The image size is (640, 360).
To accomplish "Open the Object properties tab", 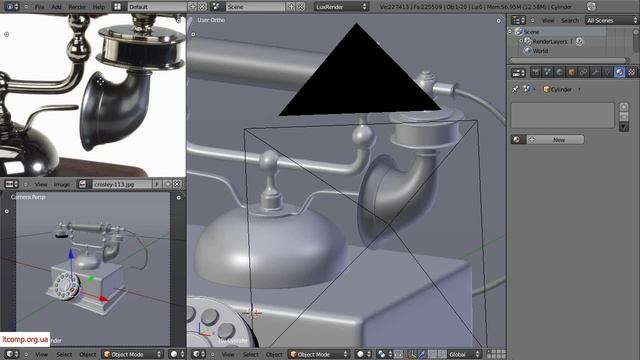I will point(572,72).
